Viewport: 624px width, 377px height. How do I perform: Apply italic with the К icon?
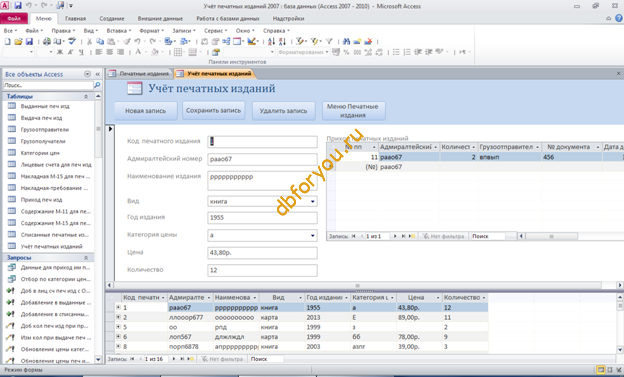click(70, 52)
